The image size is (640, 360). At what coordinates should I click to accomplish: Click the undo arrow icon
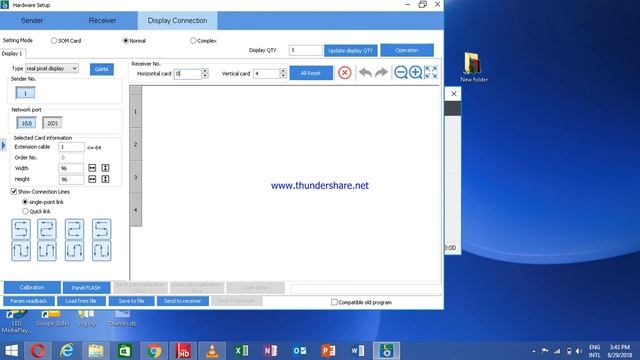coord(365,73)
